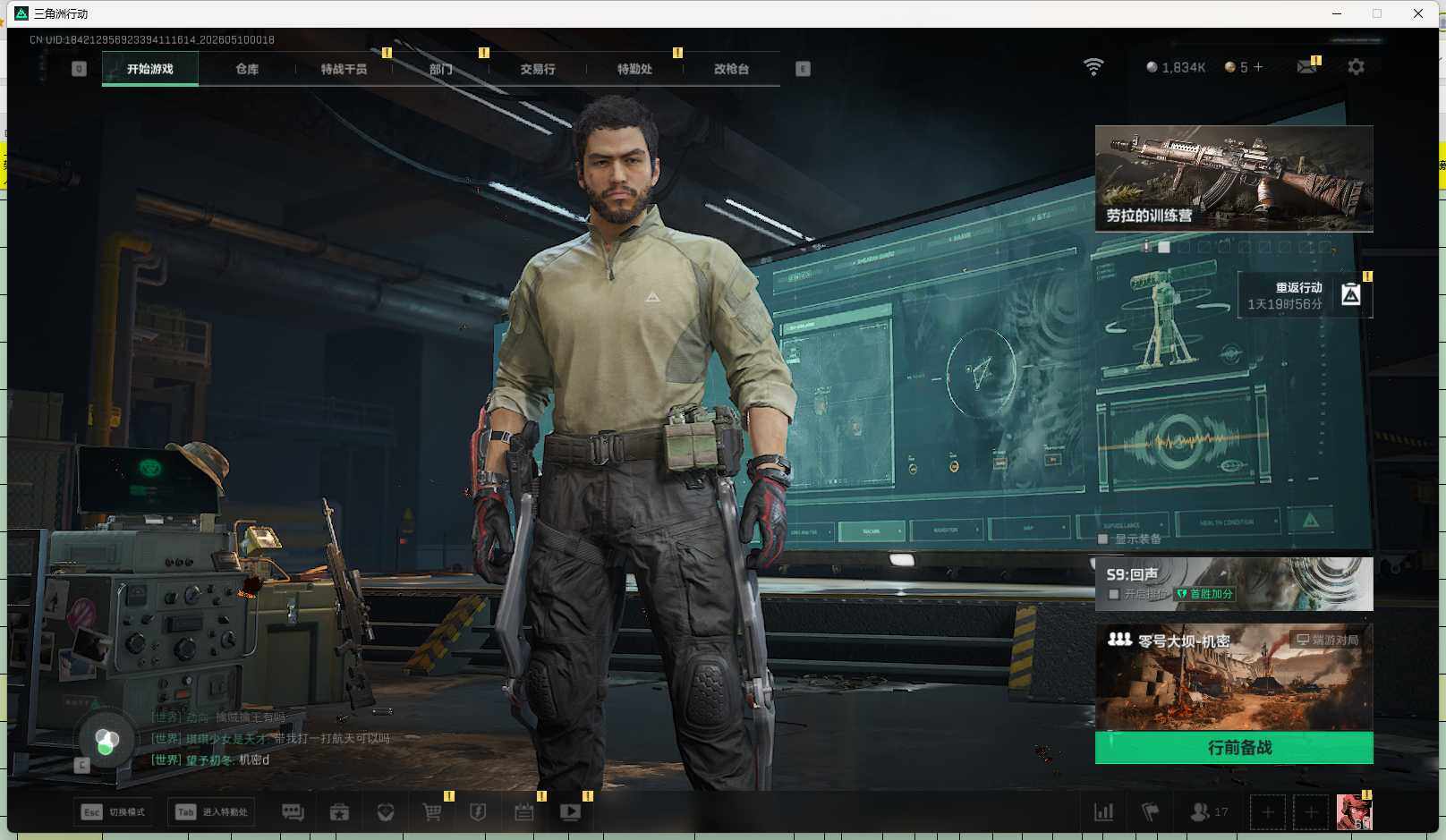
Task: Open the player avatar profile
Action: pyautogui.click(x=1354, y=812)
